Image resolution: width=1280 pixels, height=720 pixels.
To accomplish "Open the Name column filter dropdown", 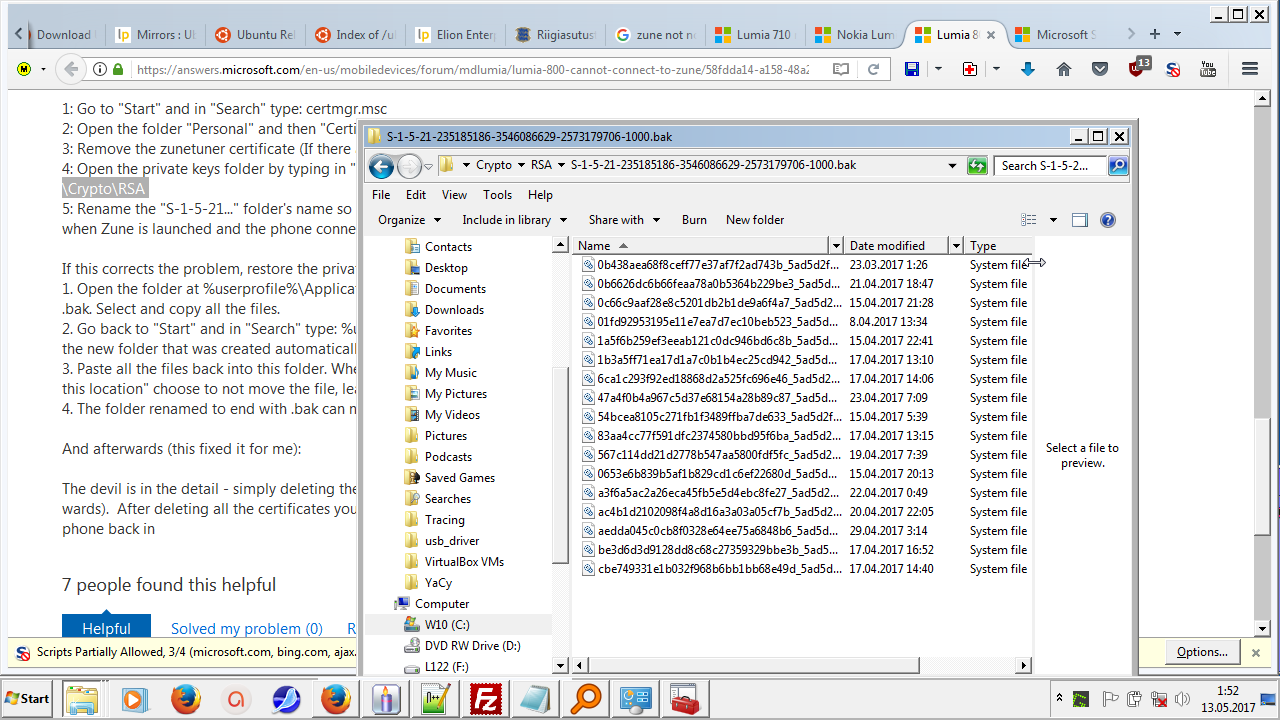I will coord(836,246).
